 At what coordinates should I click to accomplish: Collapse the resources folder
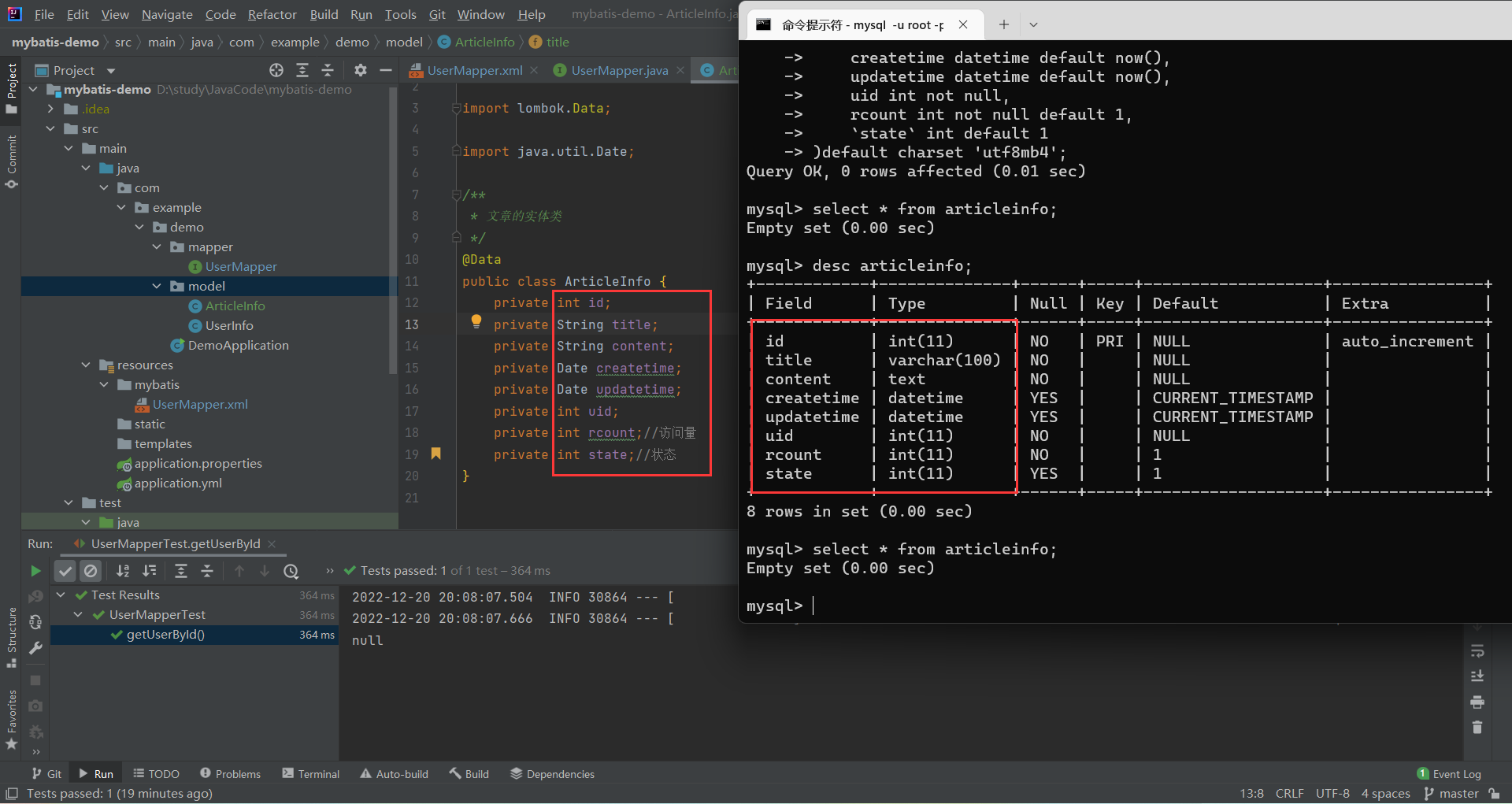tap(86, 365)
